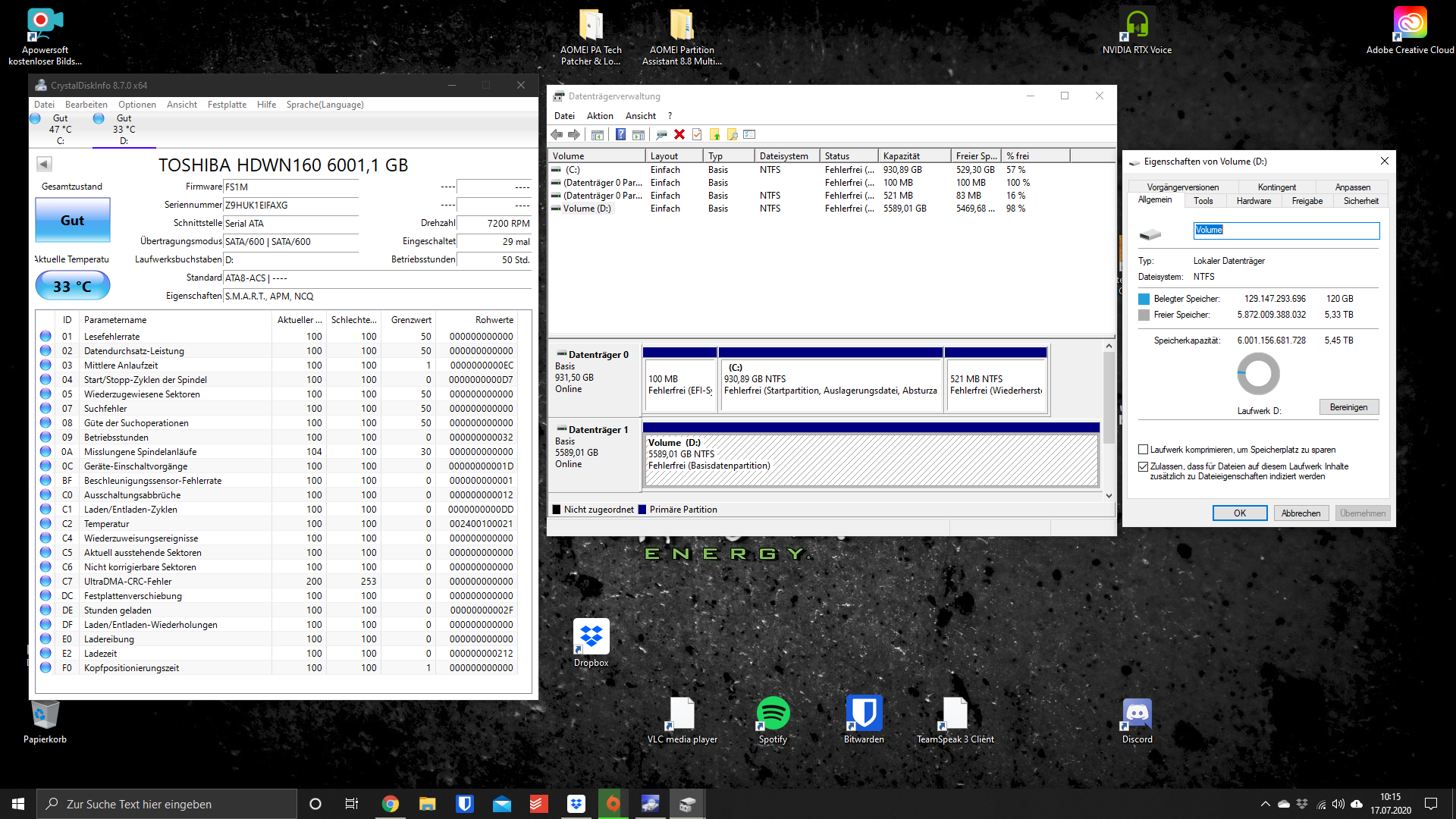The width and height of the screenshot is (1456, 819).
Task: Click the Bereinigen button
Action: (1348, 407)
